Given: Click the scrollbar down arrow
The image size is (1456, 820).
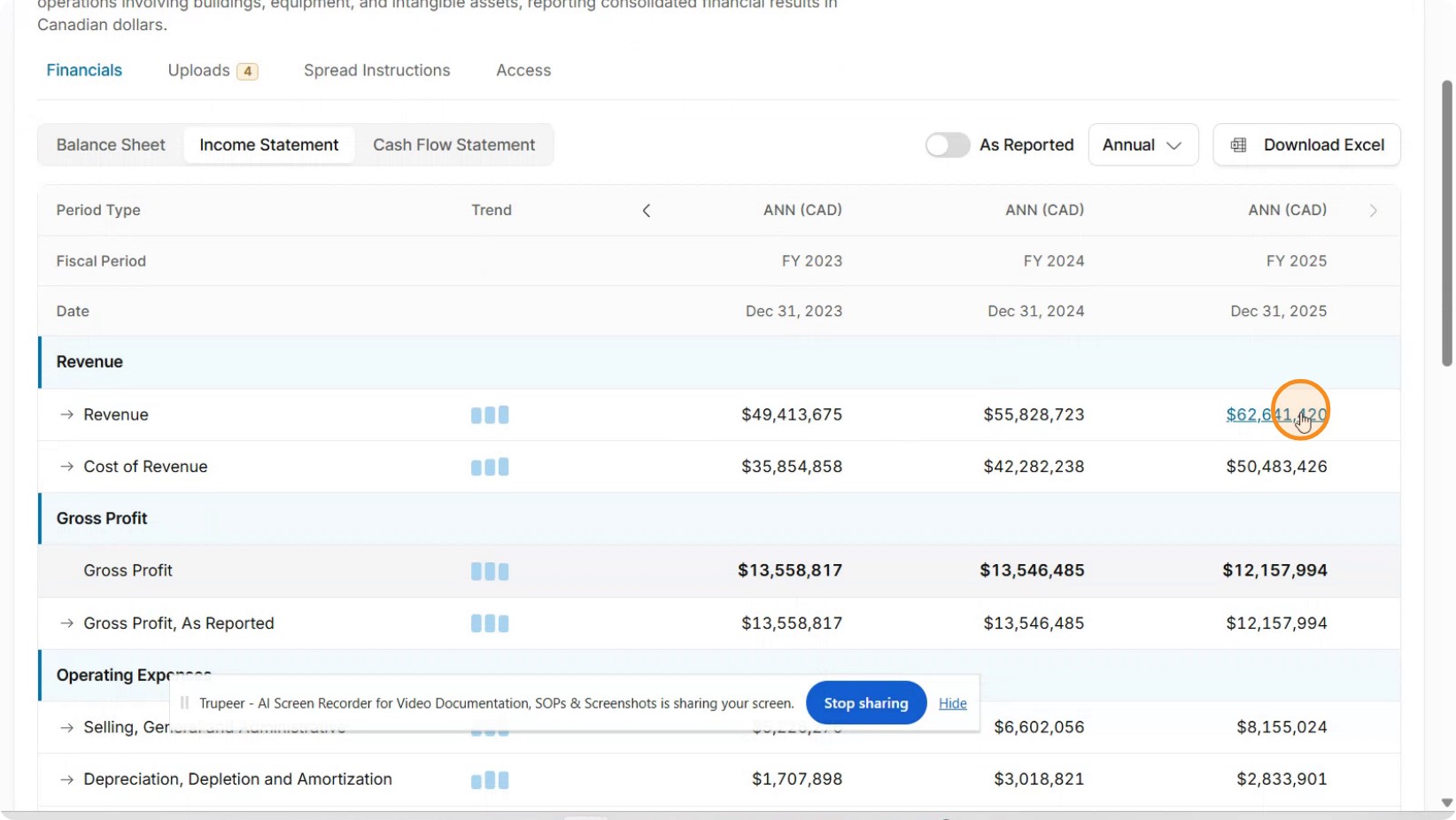Looking at the screenshot, I should coord(1447,803).
